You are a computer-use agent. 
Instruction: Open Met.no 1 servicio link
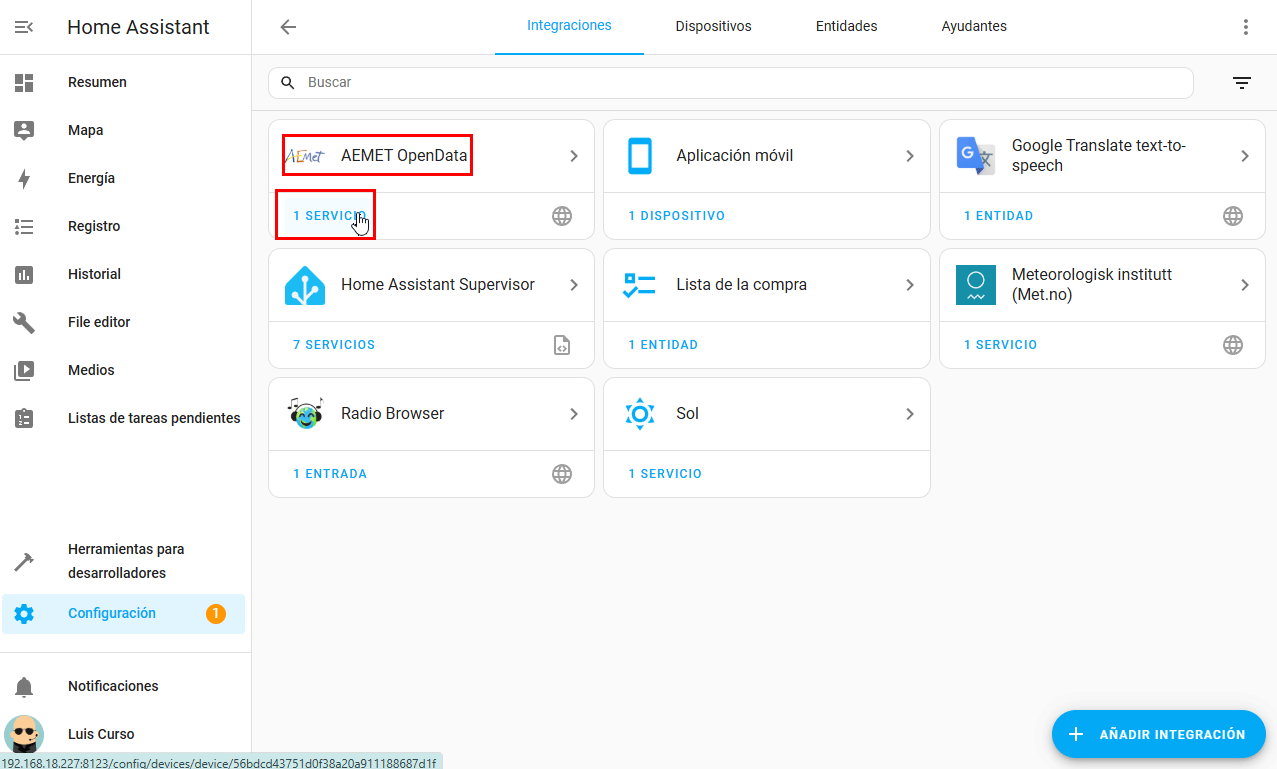pyautogui.click(x=1000, y=345)
